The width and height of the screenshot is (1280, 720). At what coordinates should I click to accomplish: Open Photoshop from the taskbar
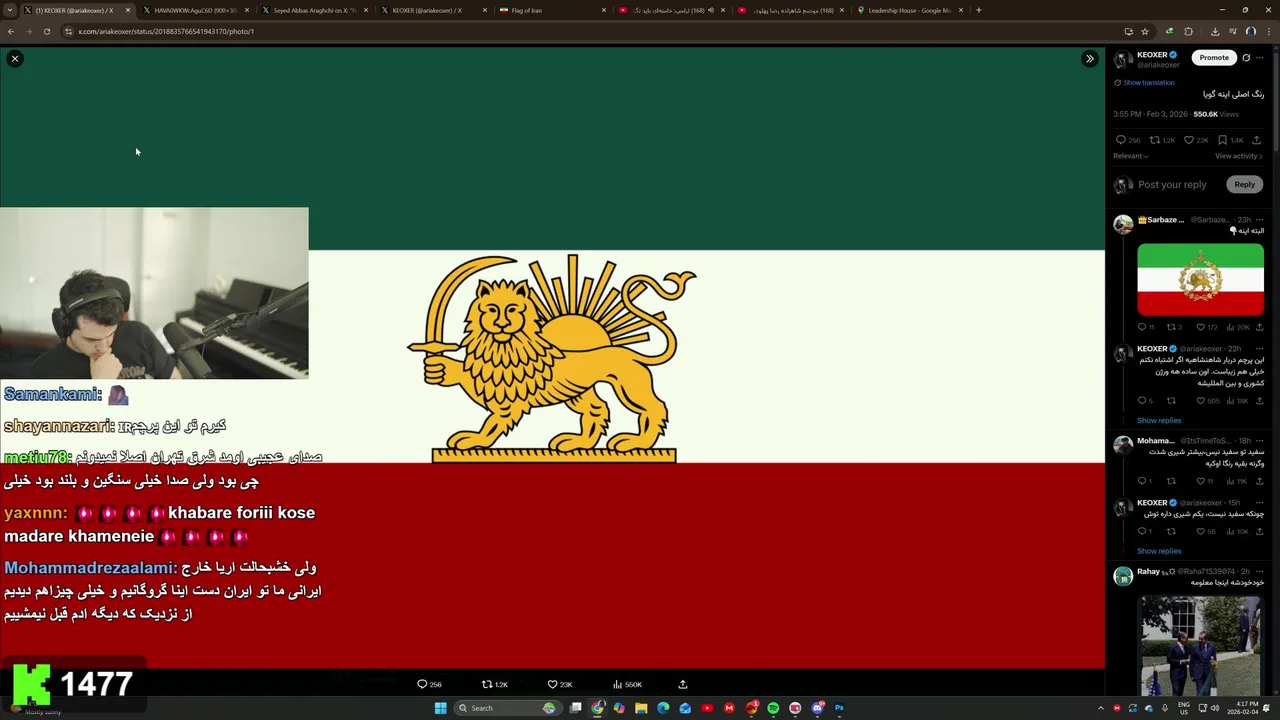(x=839, y=708)
